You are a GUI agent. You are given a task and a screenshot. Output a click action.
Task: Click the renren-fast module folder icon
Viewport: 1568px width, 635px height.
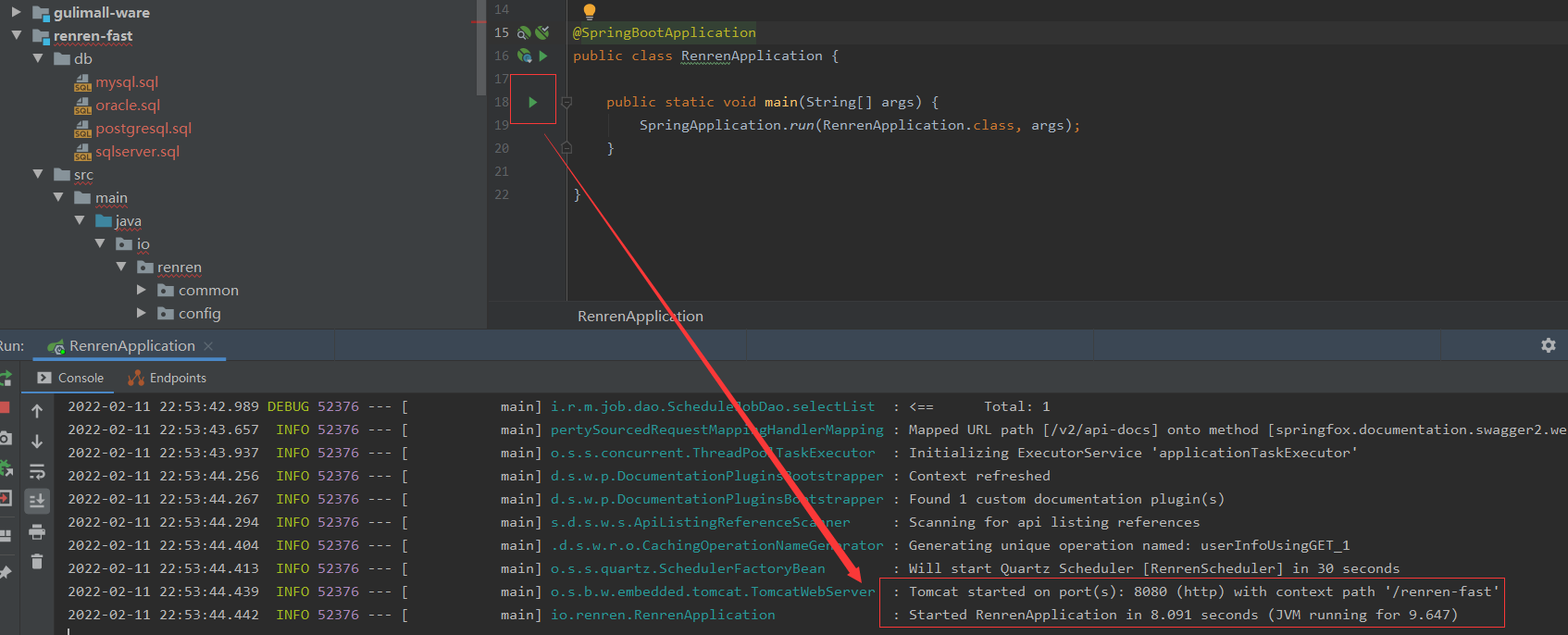pyautogui.click(x=41, y=36)
